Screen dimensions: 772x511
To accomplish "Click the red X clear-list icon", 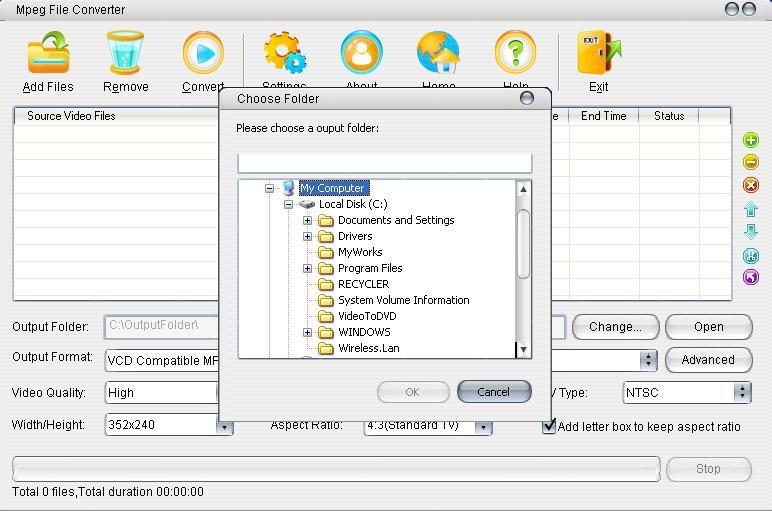I will tap(750, 185).
